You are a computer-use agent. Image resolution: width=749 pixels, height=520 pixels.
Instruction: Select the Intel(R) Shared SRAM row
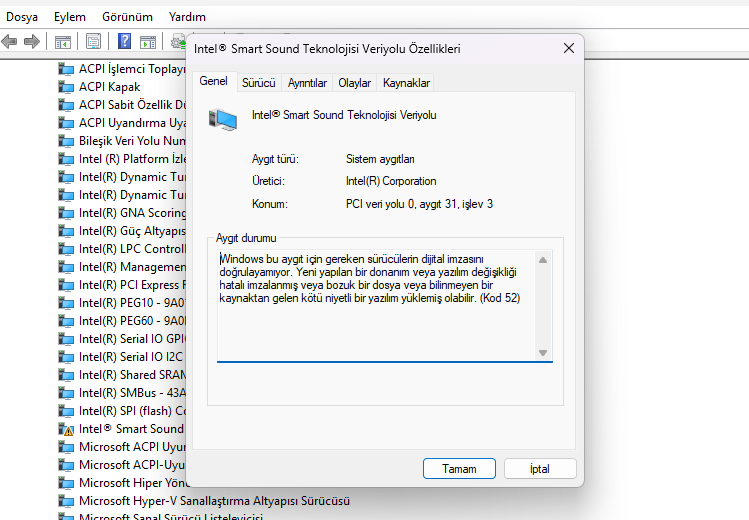(x=122, y=375)
